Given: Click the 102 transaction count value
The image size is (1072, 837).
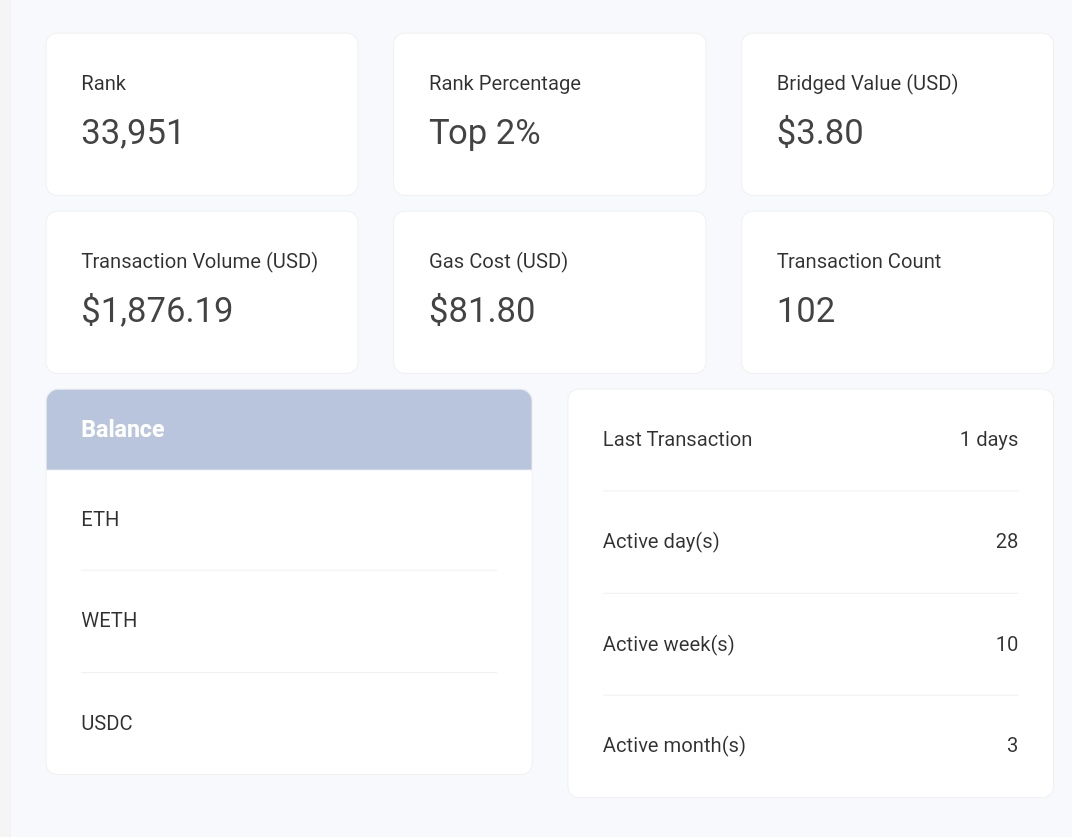Looking at the screenshot, I should tap(806, 310).
